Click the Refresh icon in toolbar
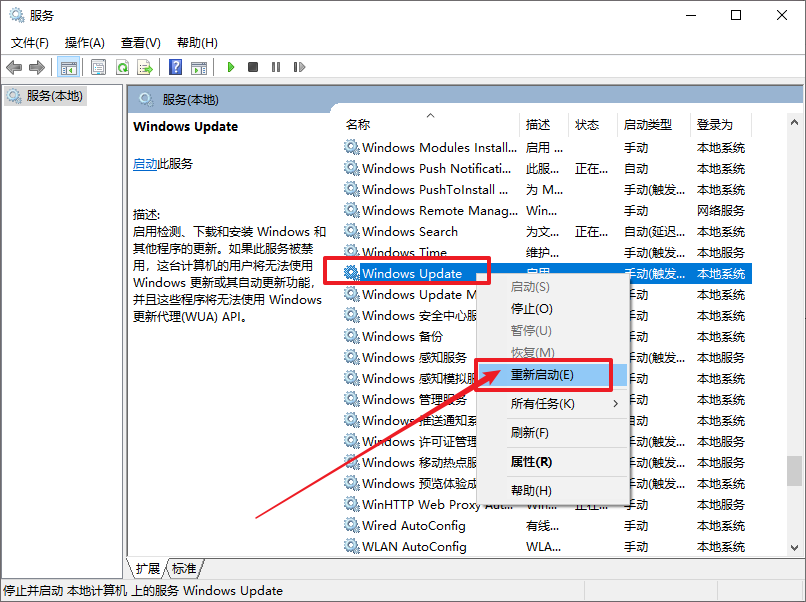Image resolution: width=806 pixels, height=602 pixels. click(x=122, y=67)
